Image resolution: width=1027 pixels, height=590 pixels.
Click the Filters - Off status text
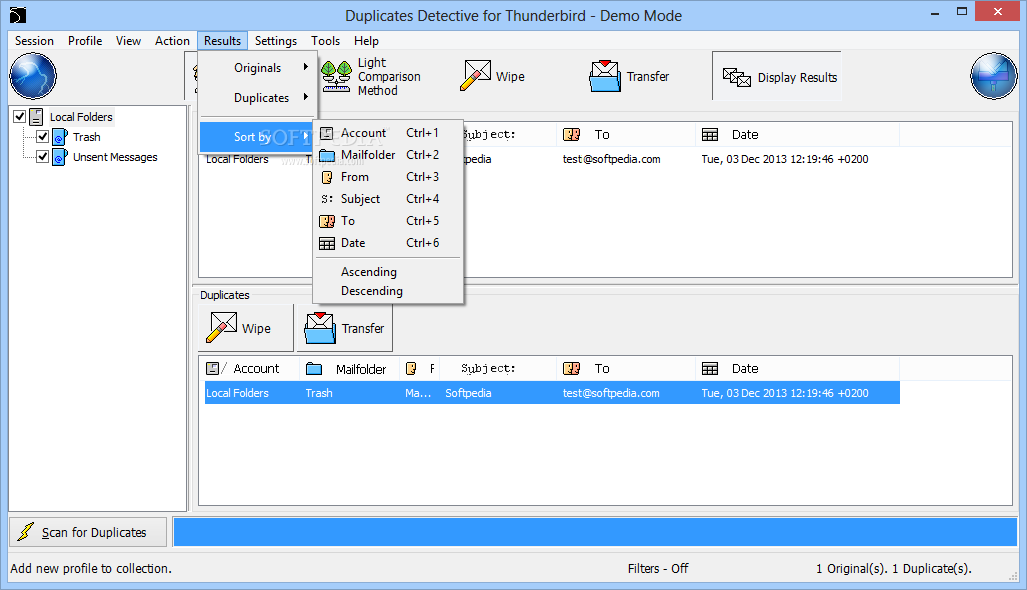(658, 568)
